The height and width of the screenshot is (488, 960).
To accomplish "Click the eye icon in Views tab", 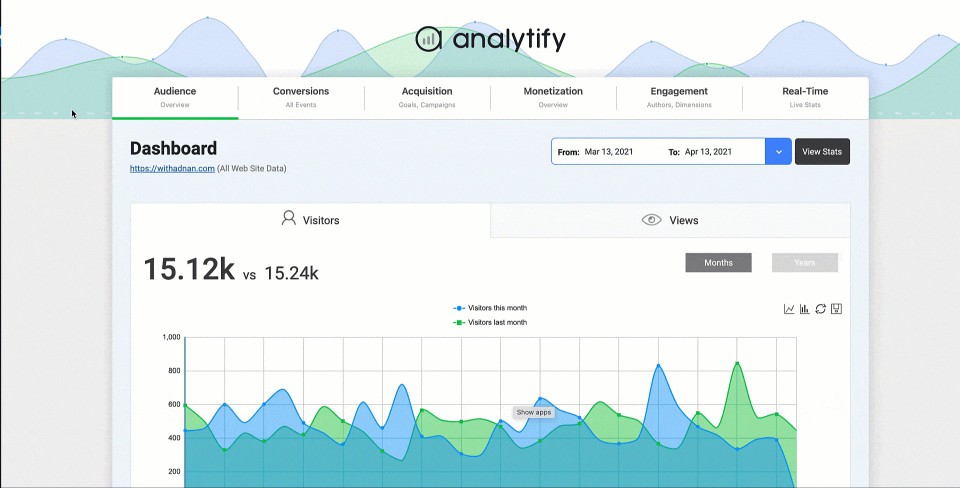I will (651, 220).
